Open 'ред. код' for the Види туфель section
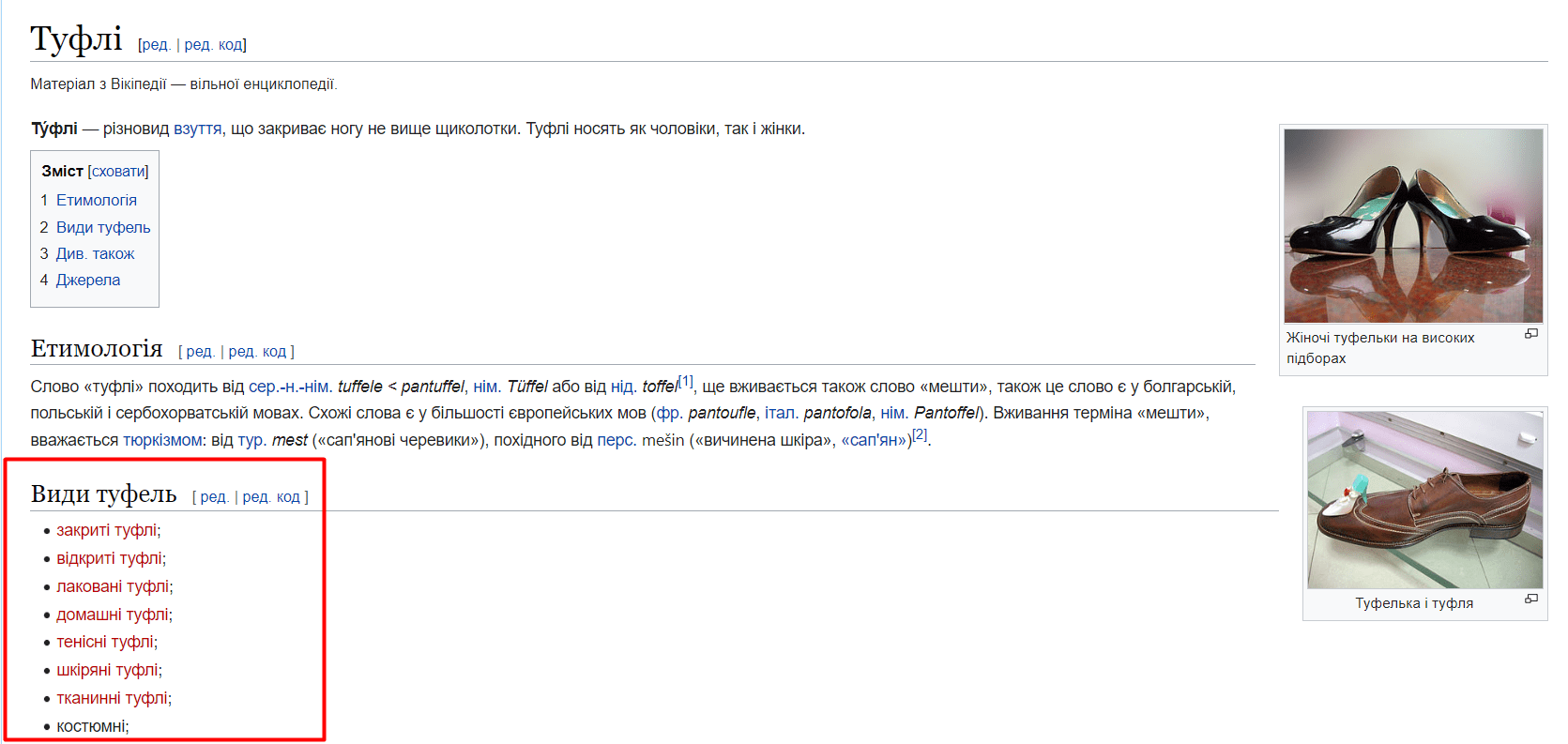Image resolution: width=1568 pixels, height=744 pixels. (271, 496)
